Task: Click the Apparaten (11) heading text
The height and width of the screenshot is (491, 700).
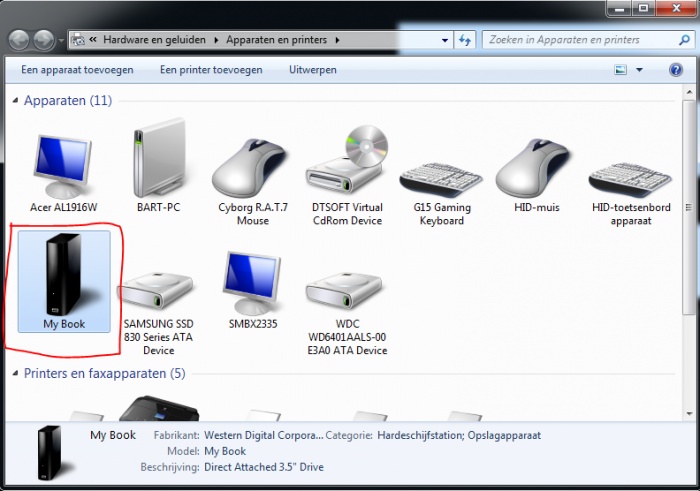Action: 68,100
